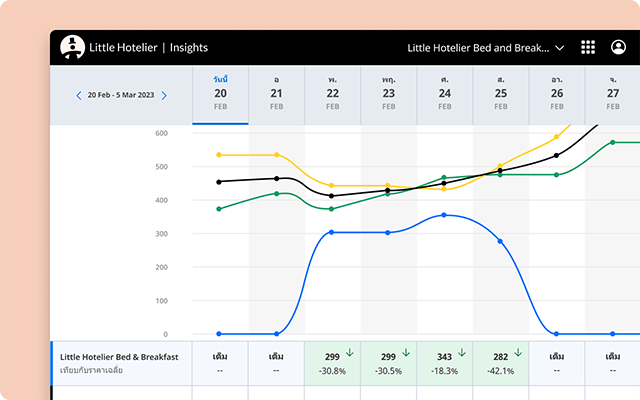The image size is (640, 400).
Task: Click the blue line peak point on 24 Feb
Action: (x=444, y=215)
